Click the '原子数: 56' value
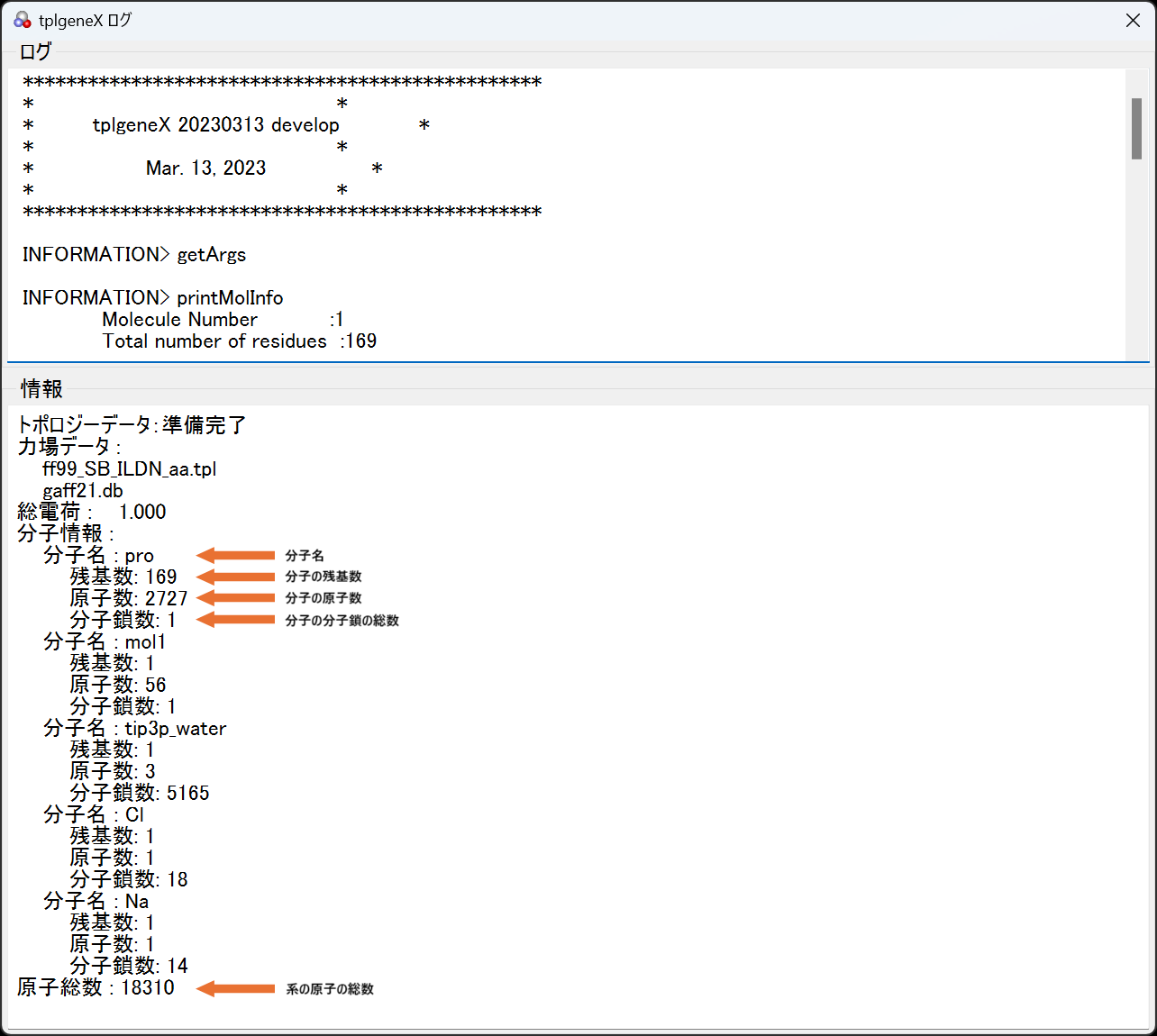1157x1036 pixels. [118, 685]
